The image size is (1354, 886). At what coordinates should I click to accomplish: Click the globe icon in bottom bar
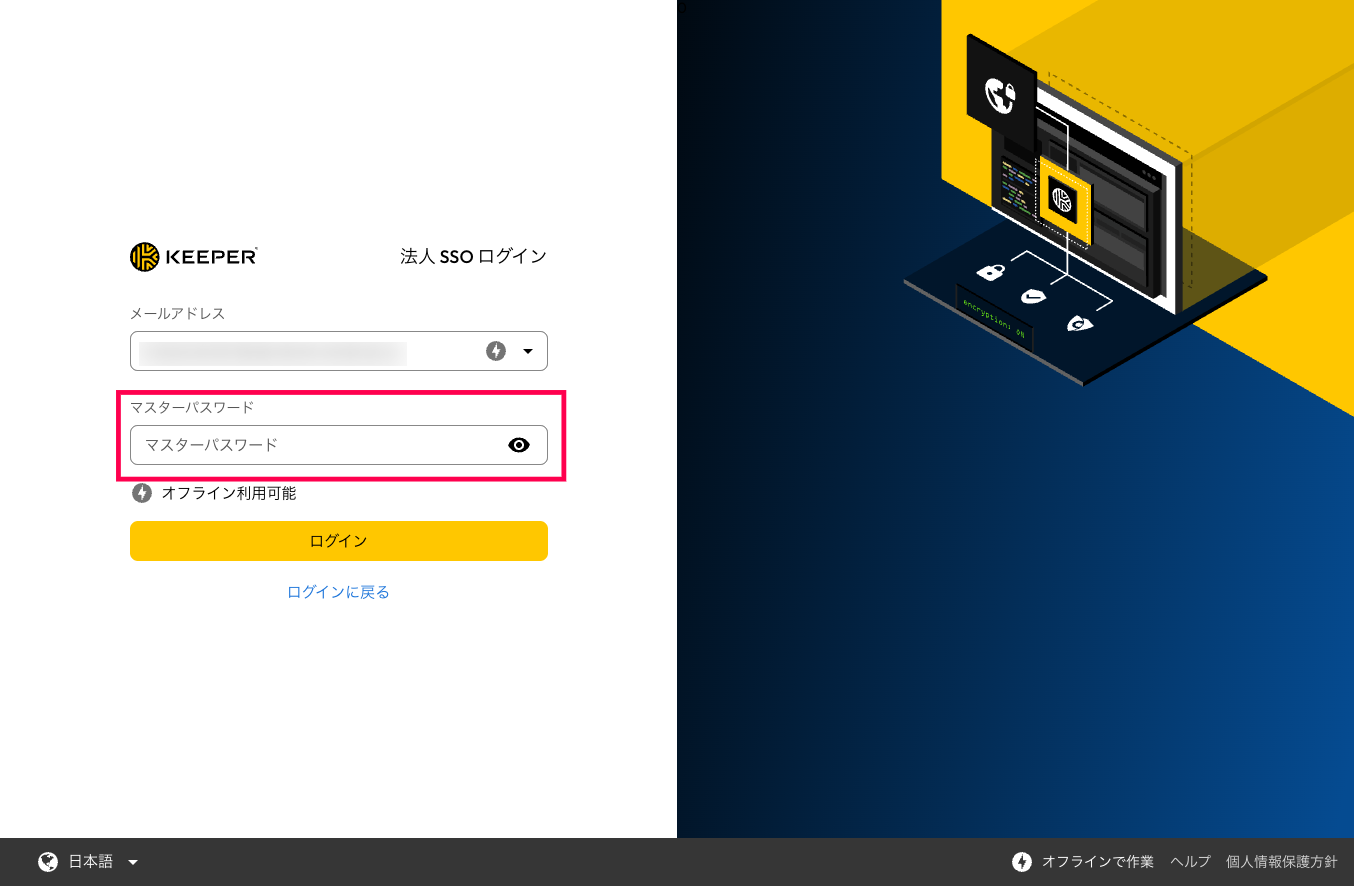(47, 862)
